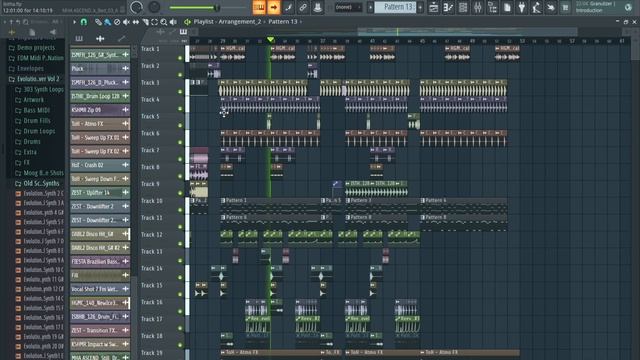Select HoE - Crash 02 in the picker
Viewport: 640px width, 360px height.
(100, 165)
